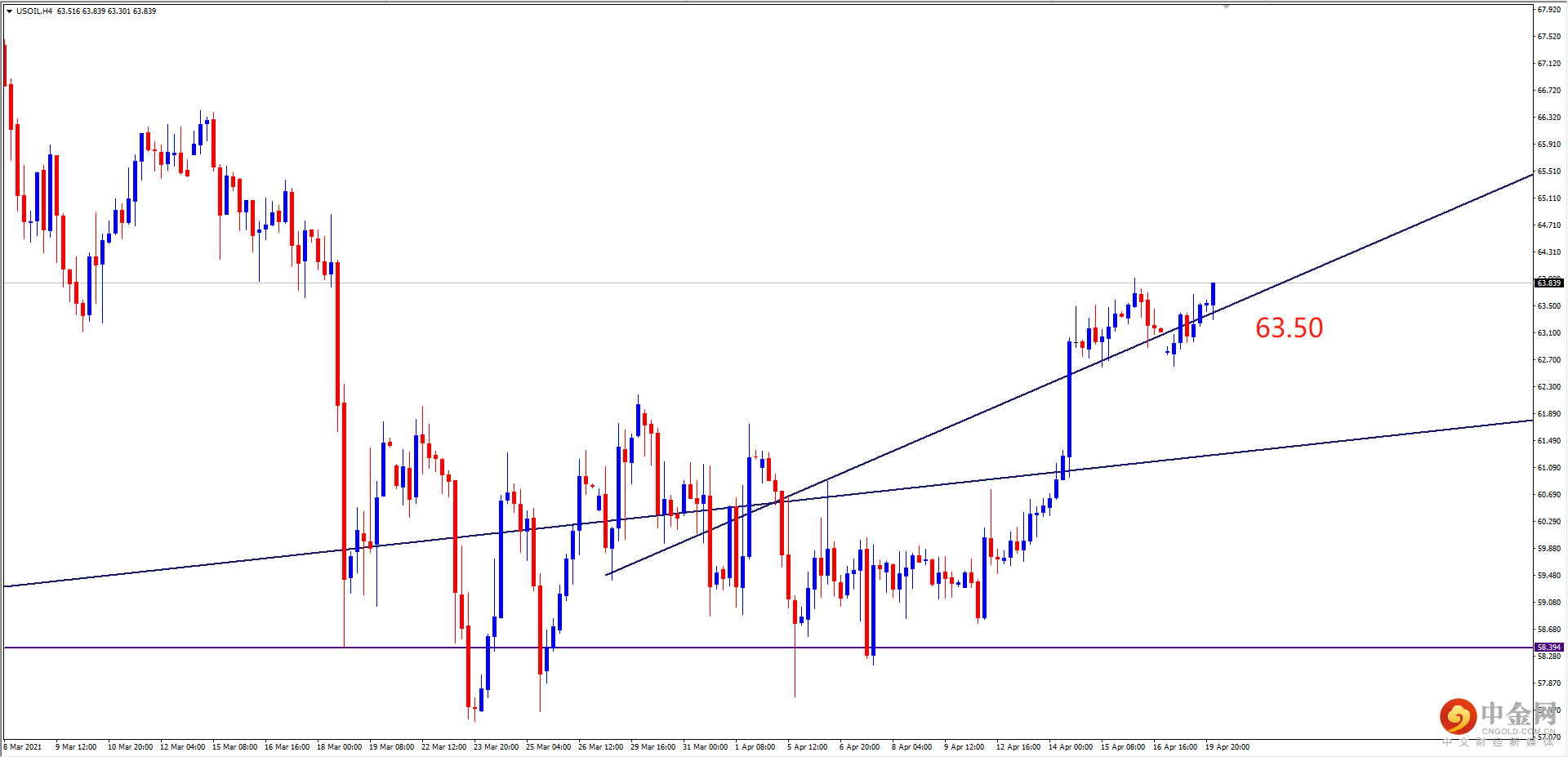Click the USOIL,H4 symbol title text
Image resolution: width=1568 pixels, height=757 pixels.
[34, 11]
